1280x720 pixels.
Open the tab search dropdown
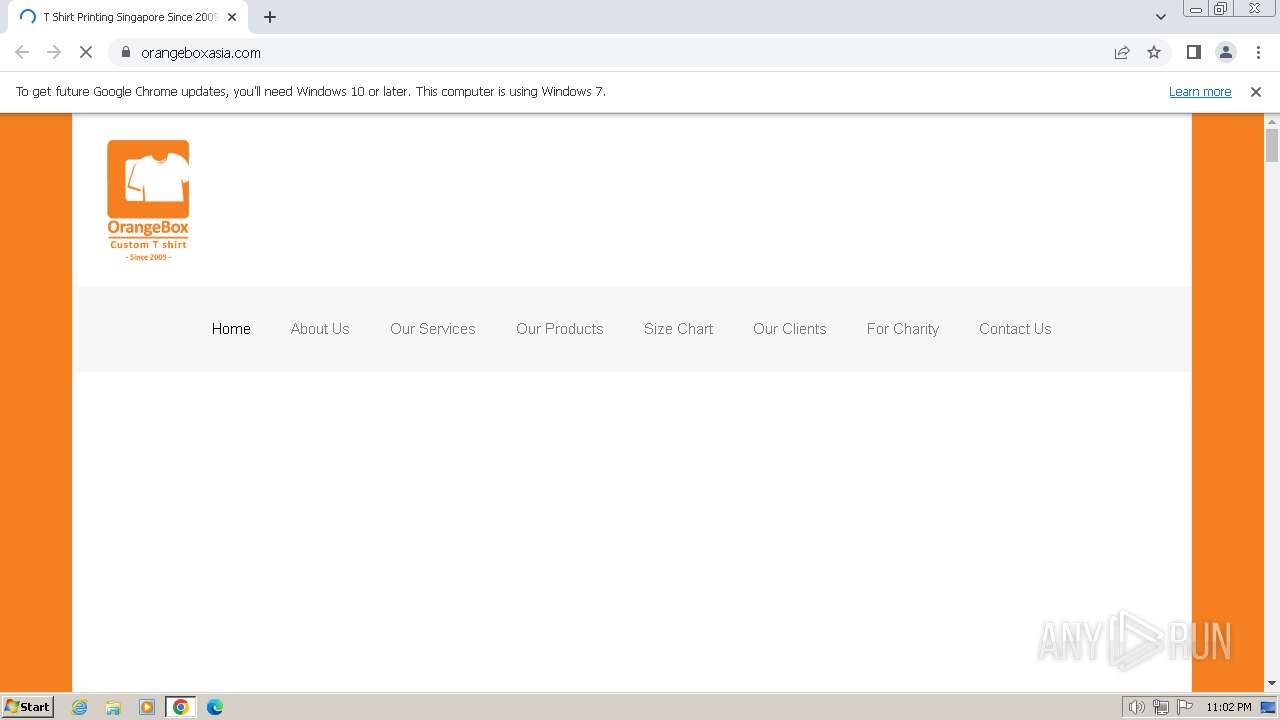(x=1161, y=17)
